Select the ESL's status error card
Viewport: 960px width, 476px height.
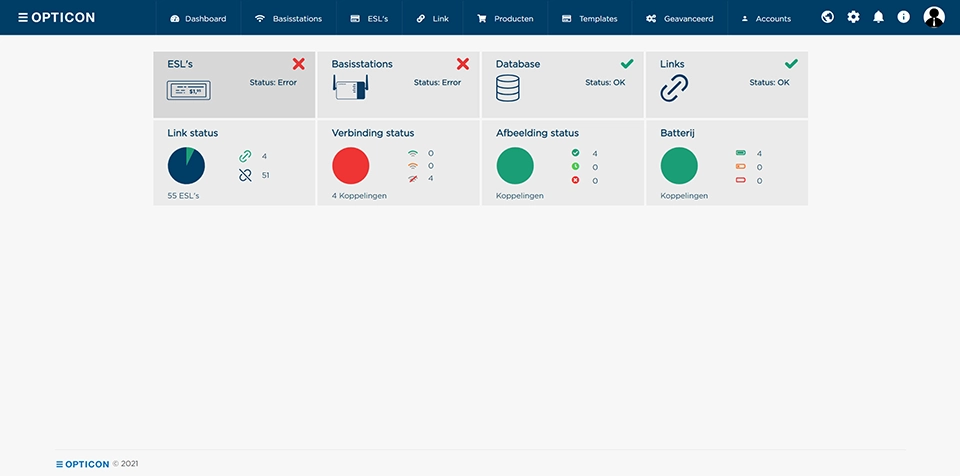(234, 84)
